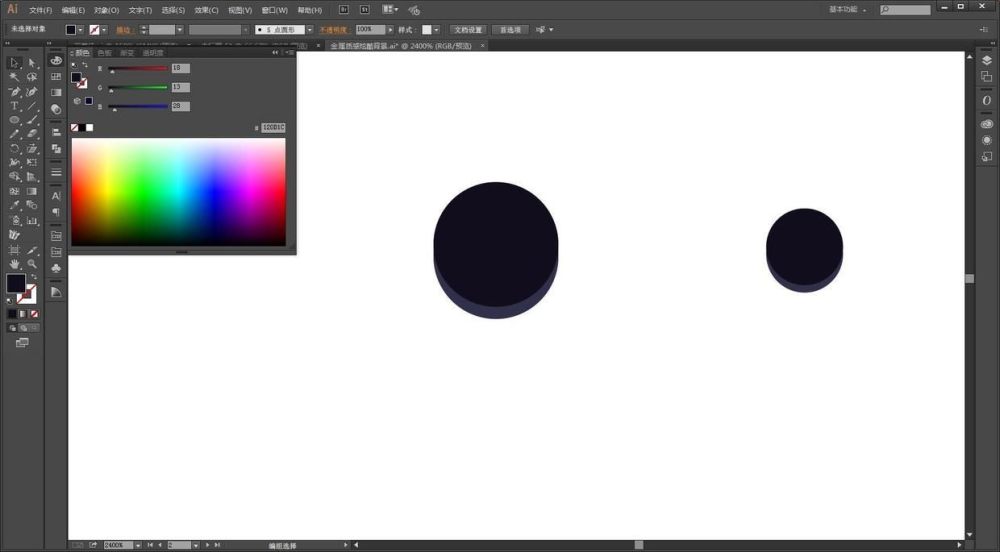Select the Eyedropper tool
Screen dimensions: 1000x552
15,205
